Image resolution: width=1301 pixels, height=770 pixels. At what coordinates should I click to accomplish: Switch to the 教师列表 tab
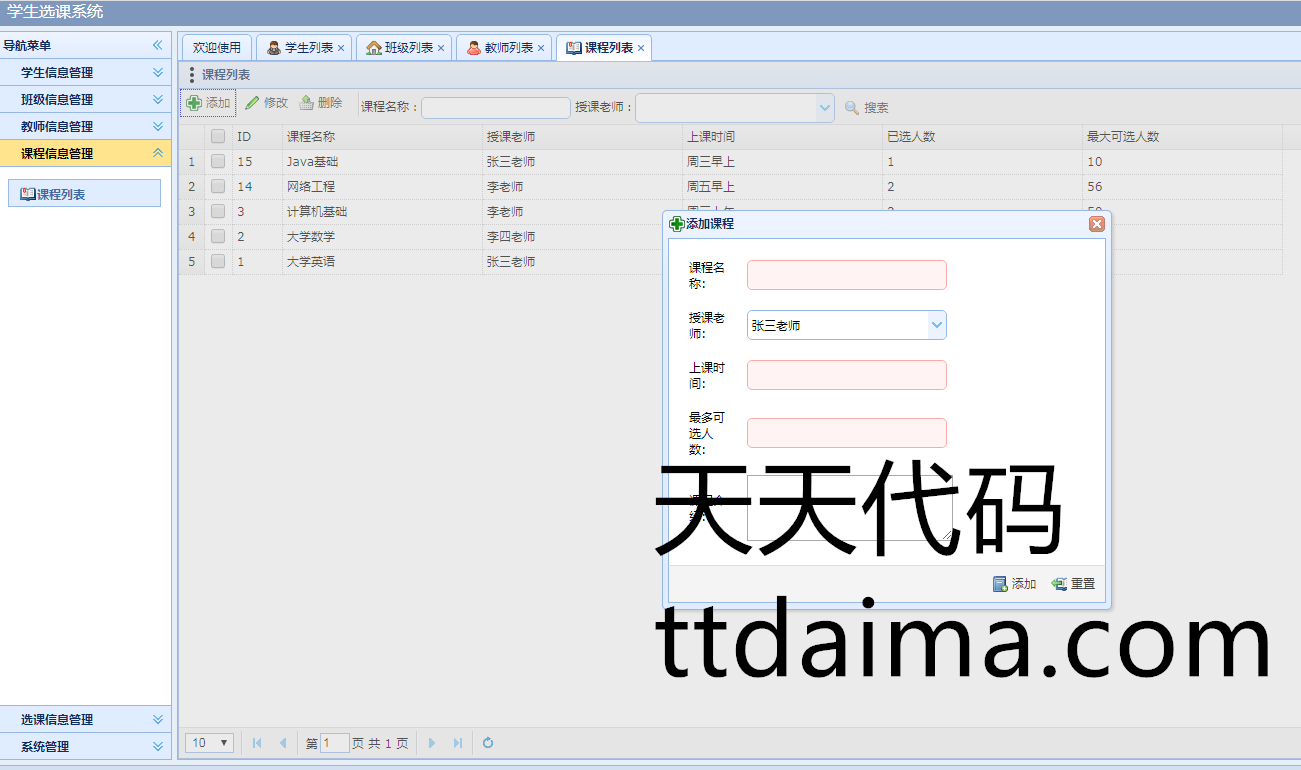coord(508,48)
